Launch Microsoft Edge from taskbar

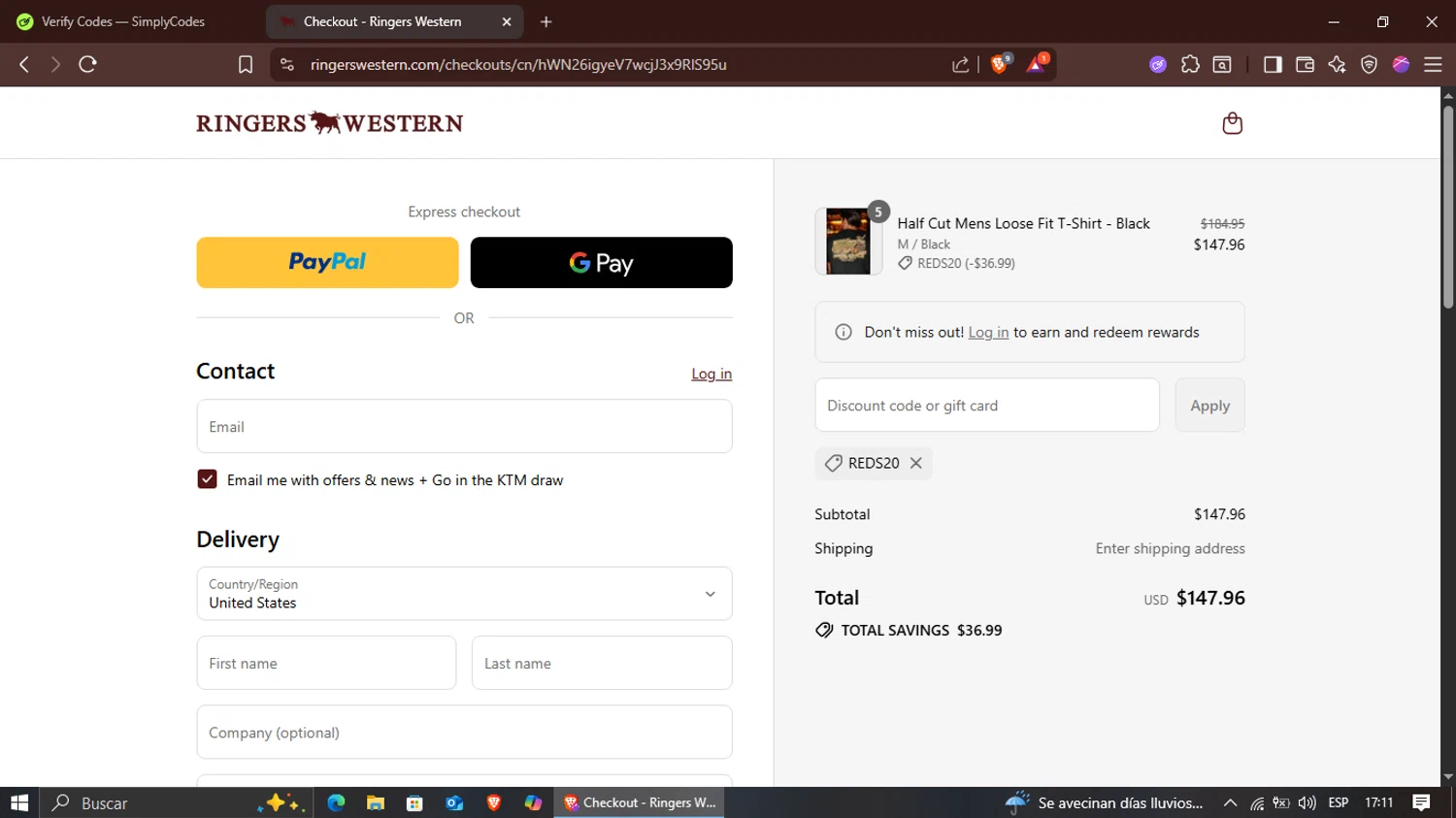[336, 802]
